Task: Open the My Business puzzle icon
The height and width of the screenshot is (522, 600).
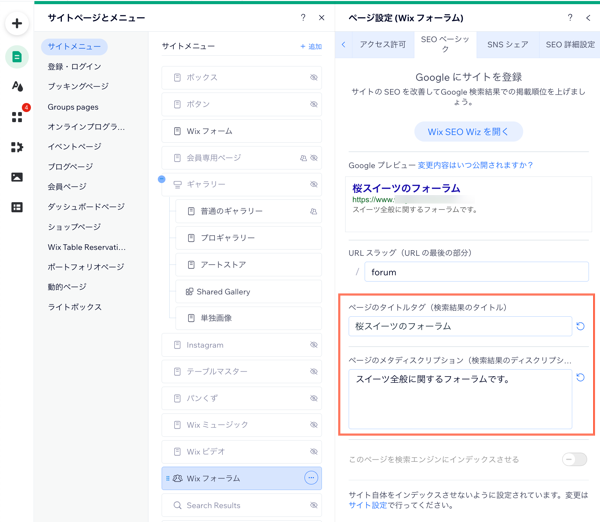Action: 17,147
